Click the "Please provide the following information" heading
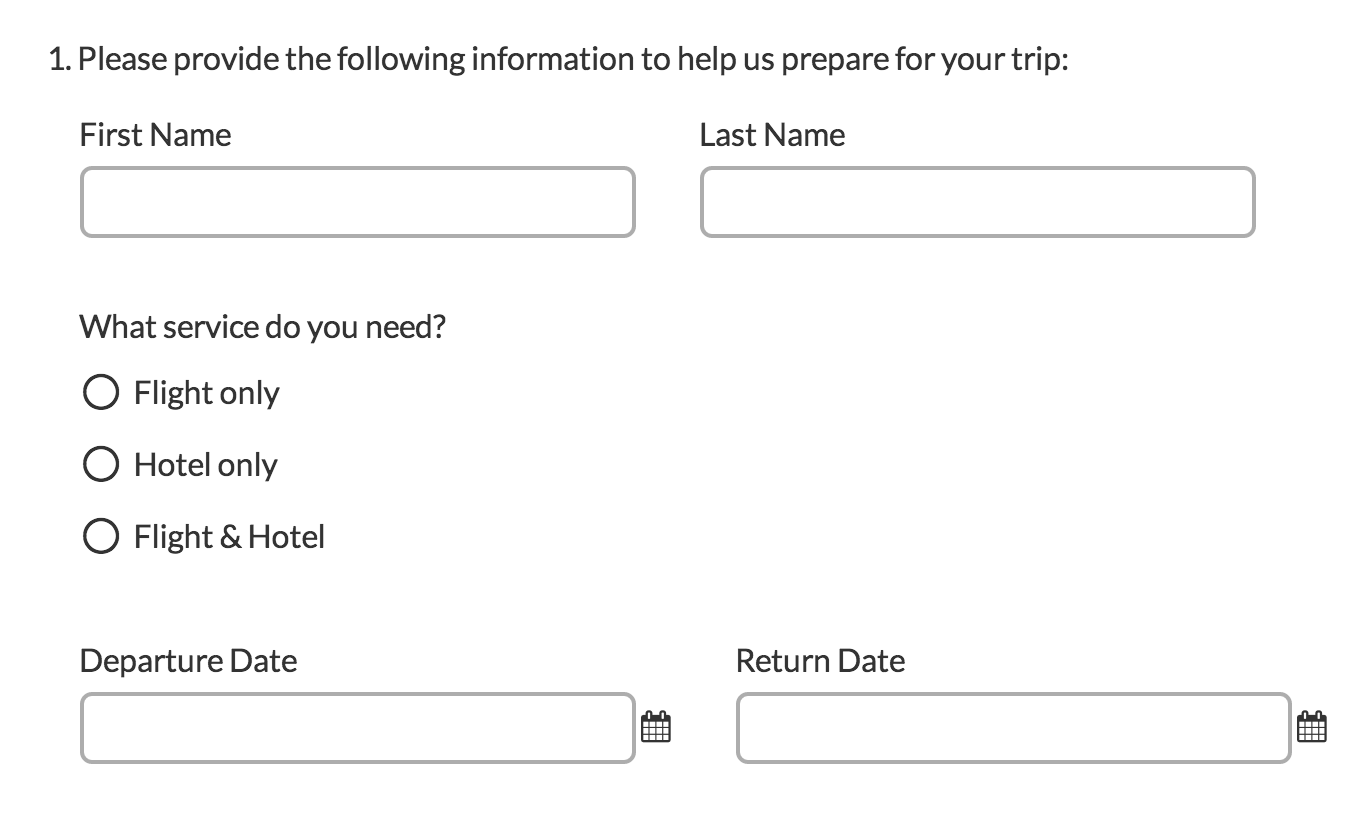 coord(572,60)
